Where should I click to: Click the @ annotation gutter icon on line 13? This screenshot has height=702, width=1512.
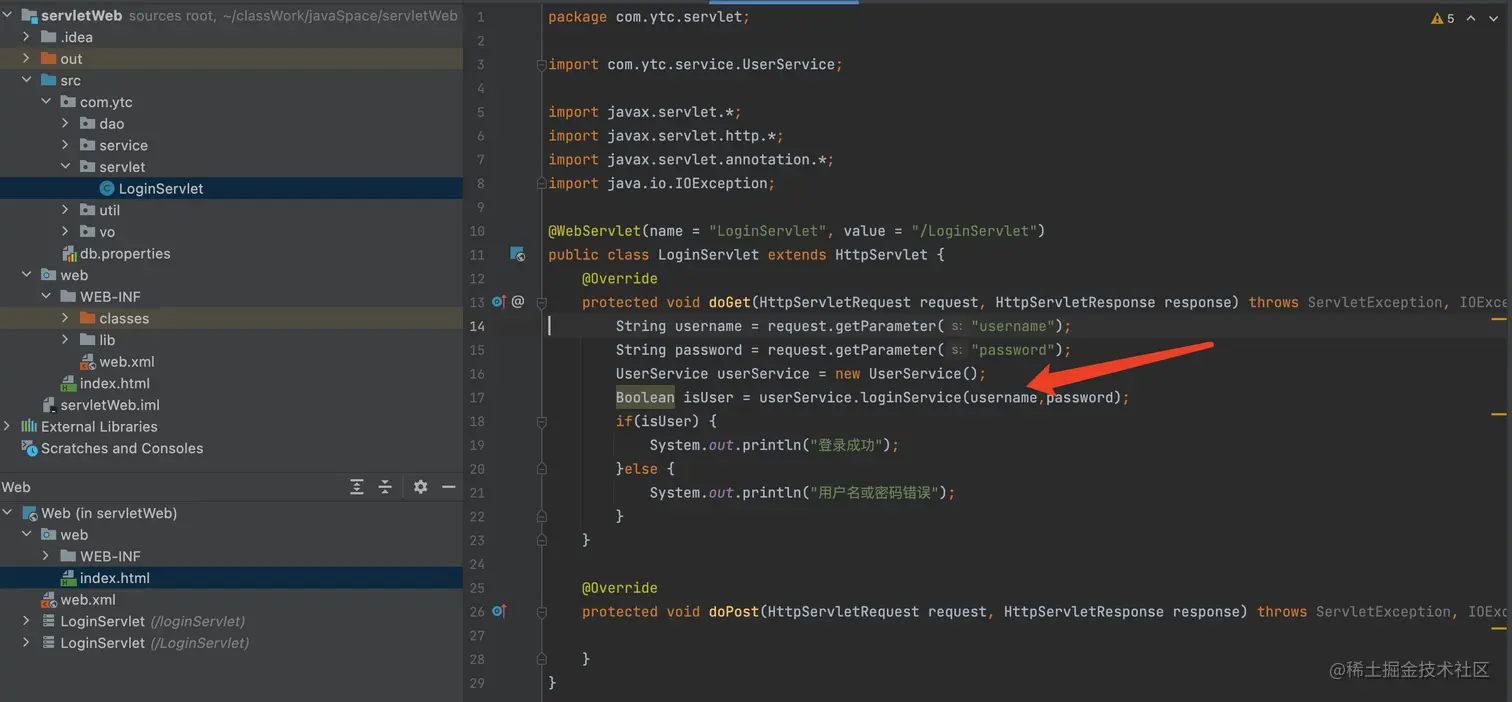click(518, 302)
